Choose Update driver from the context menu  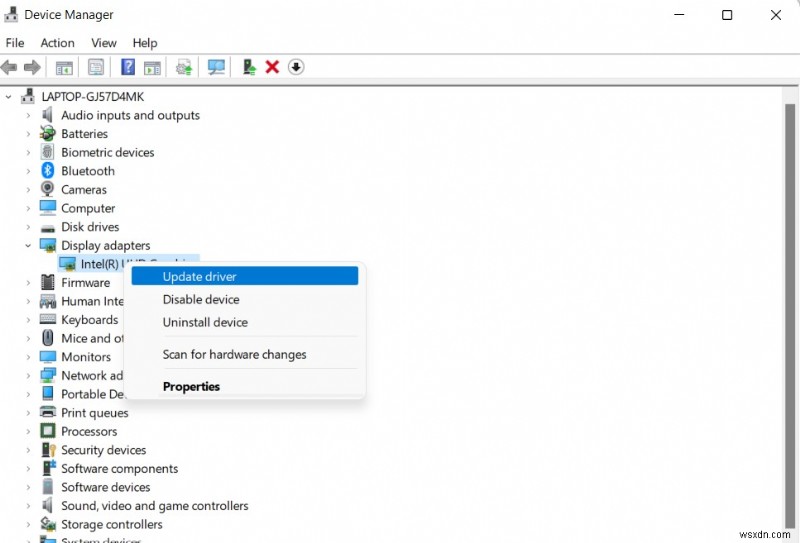point(199,276)
